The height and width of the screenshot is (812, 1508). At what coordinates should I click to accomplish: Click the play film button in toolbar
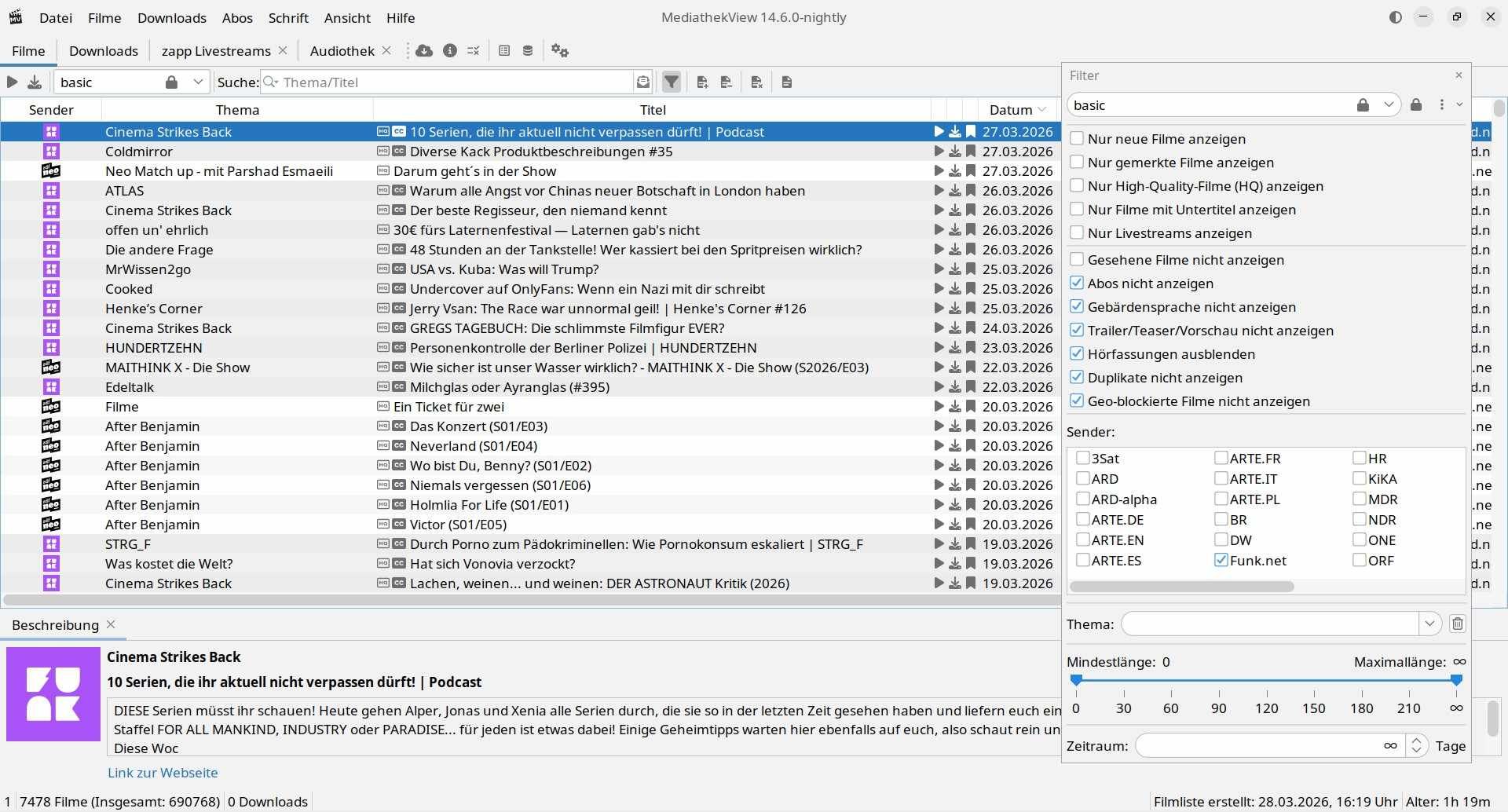[x=12, y=82]
